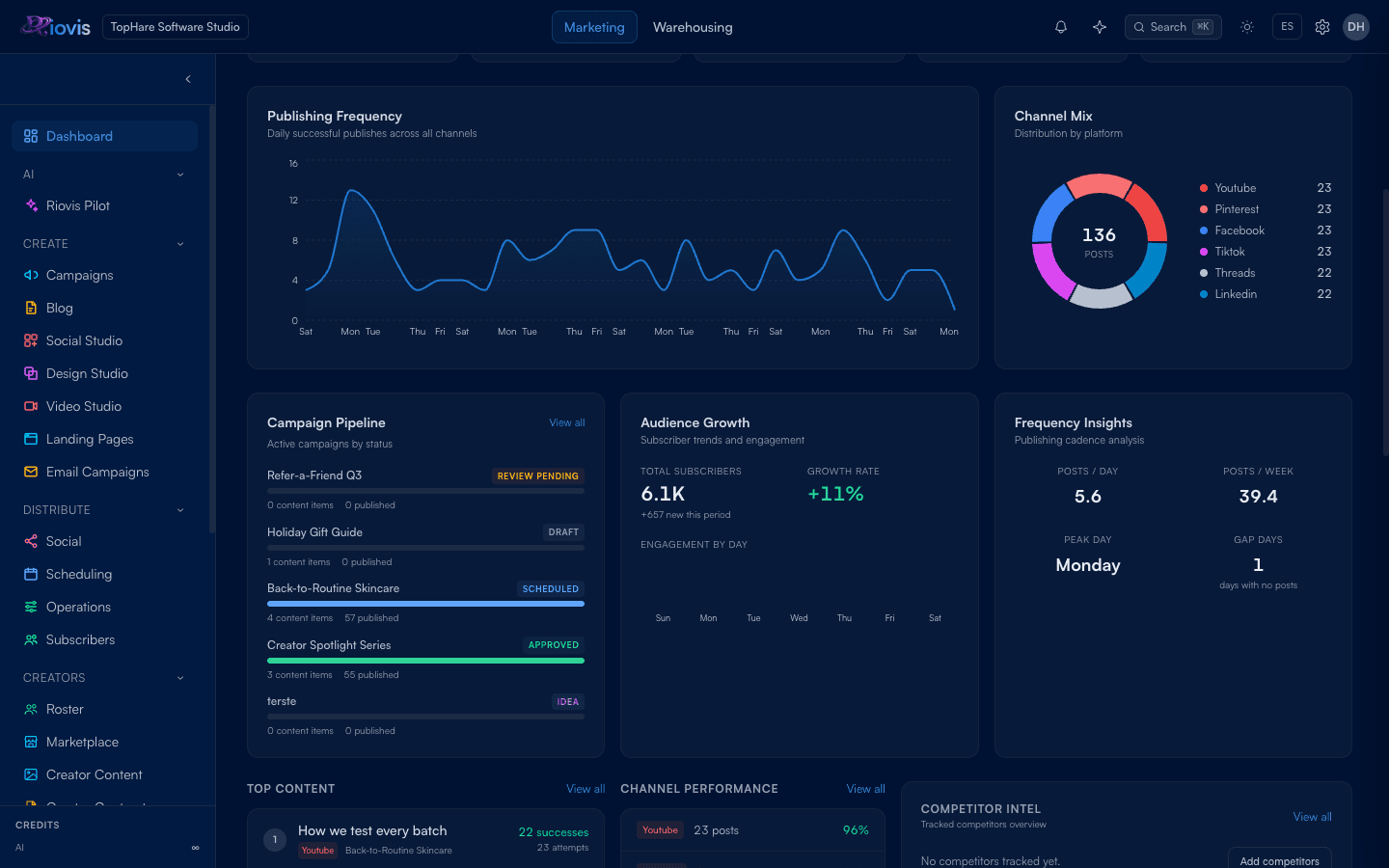Image resolution: width=1389 pixels, height=868 pixels.
Task: Collapse the sidebar with chevron
Action: click(188, 79)
